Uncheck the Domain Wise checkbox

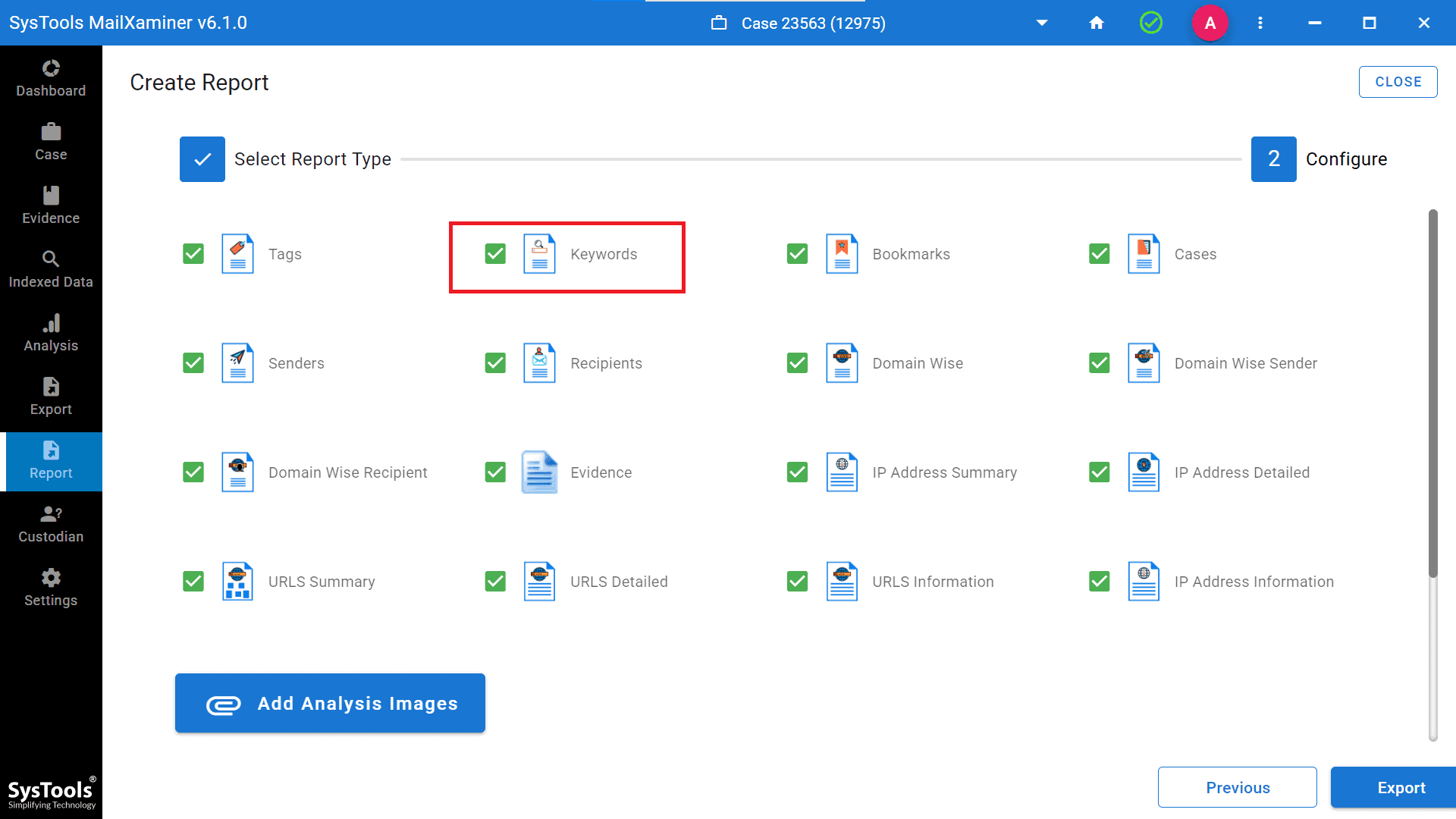(x=797, y=362)
